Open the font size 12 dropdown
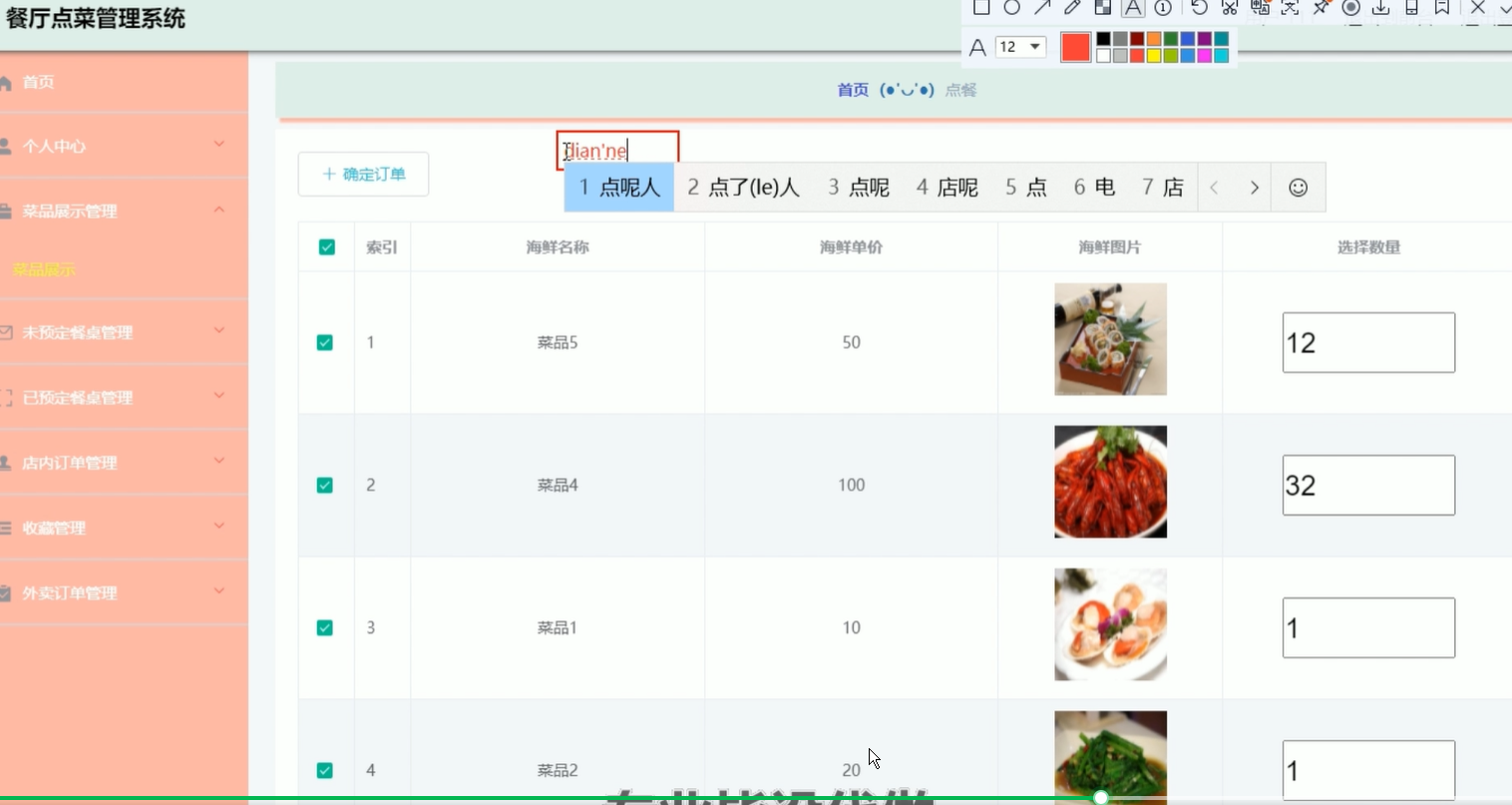Screen dimensions: 1512x805 pyautogui.click(x=1020, y=47)
